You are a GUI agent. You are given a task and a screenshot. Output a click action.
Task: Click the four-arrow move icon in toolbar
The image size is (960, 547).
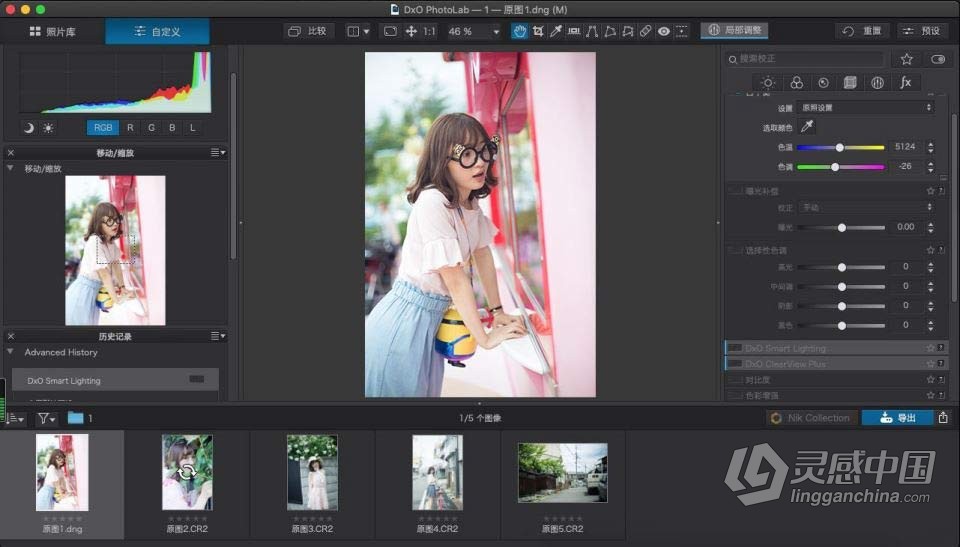[x=411, y=31]
